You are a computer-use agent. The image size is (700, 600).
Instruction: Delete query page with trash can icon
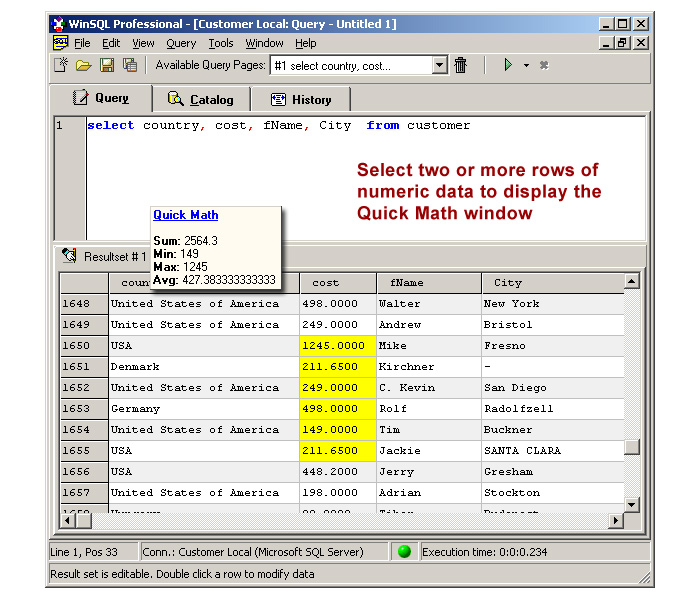click(460, 65)
